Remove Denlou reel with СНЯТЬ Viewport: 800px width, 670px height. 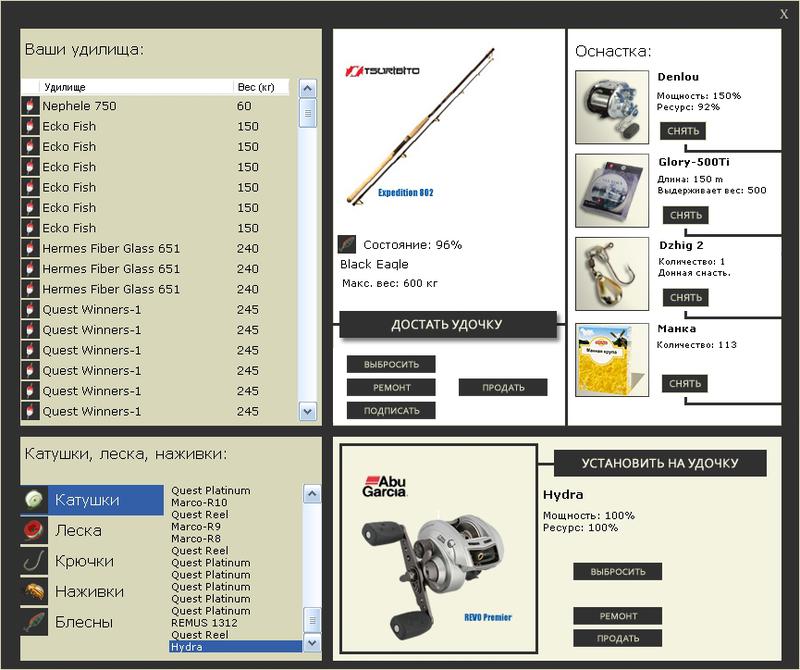tap(683, 131)
